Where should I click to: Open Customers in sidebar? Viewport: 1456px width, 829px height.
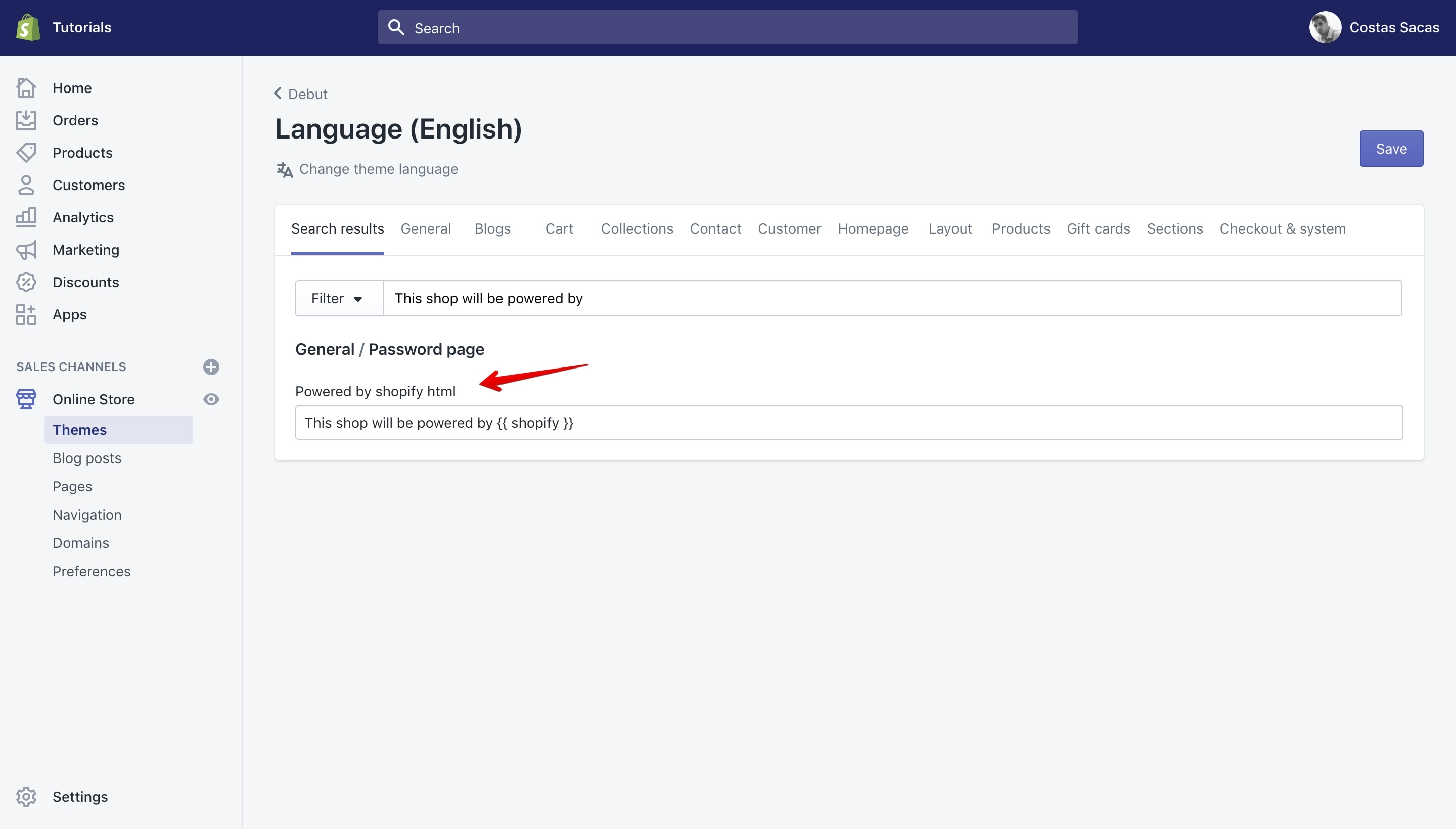pos(88,185)
